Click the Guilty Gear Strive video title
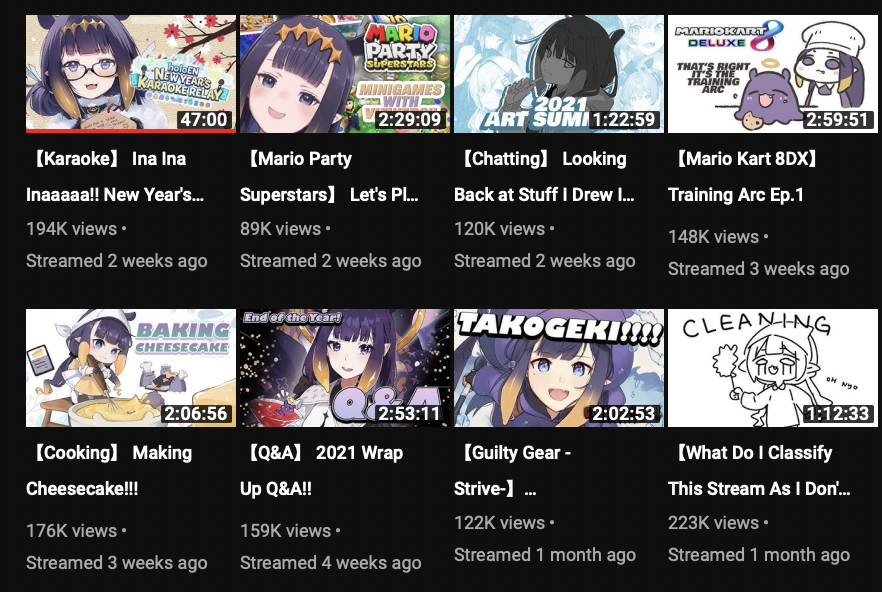This screenshot has width=882, height=592. pos(513,470)
